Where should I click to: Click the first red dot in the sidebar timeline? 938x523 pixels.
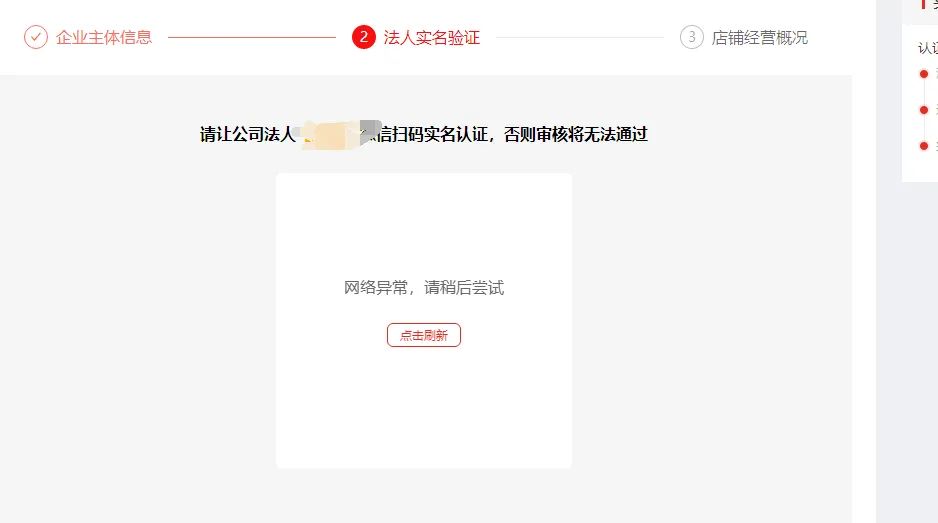tap(924, 74)
